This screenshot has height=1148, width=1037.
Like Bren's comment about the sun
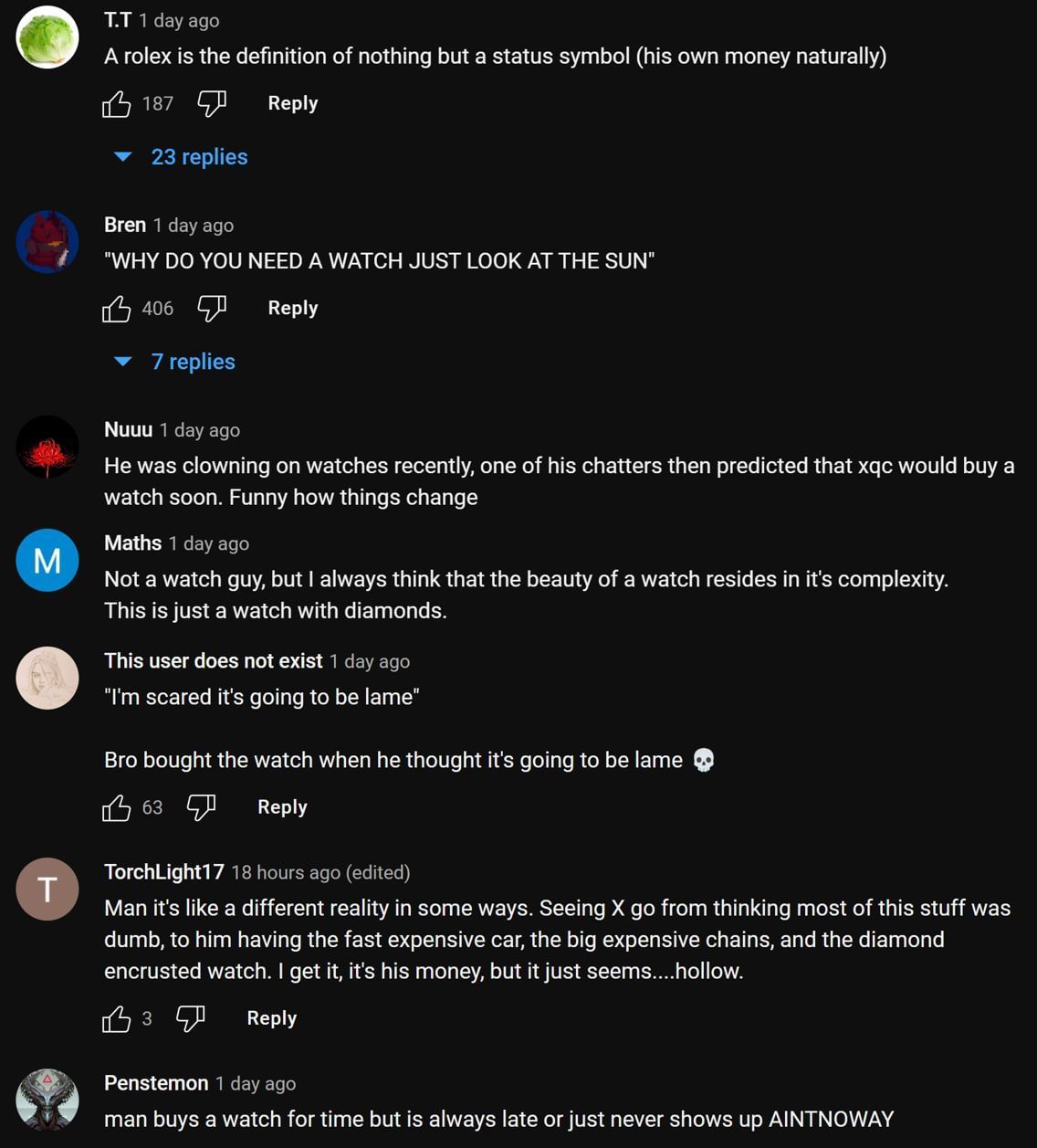coord(117,309)
